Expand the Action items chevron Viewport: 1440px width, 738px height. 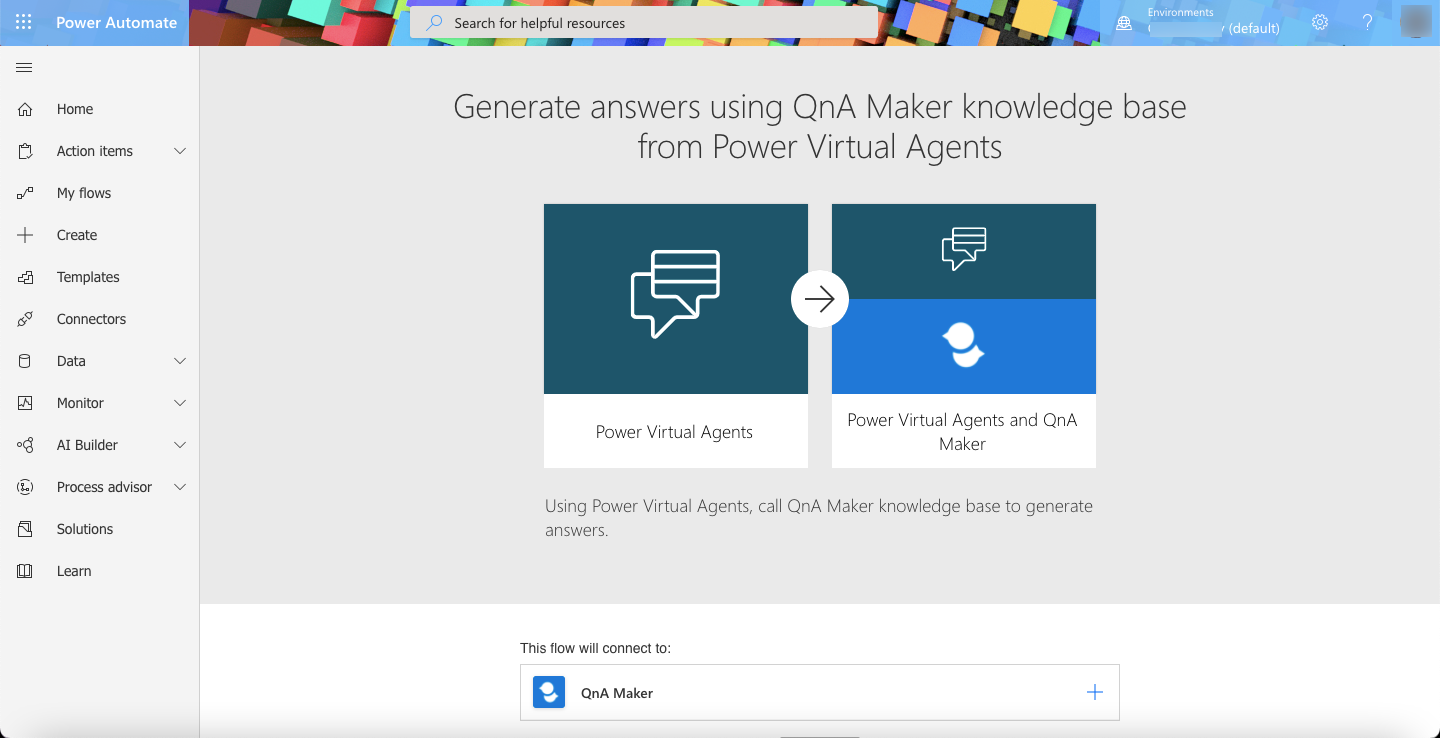point(180,151)
